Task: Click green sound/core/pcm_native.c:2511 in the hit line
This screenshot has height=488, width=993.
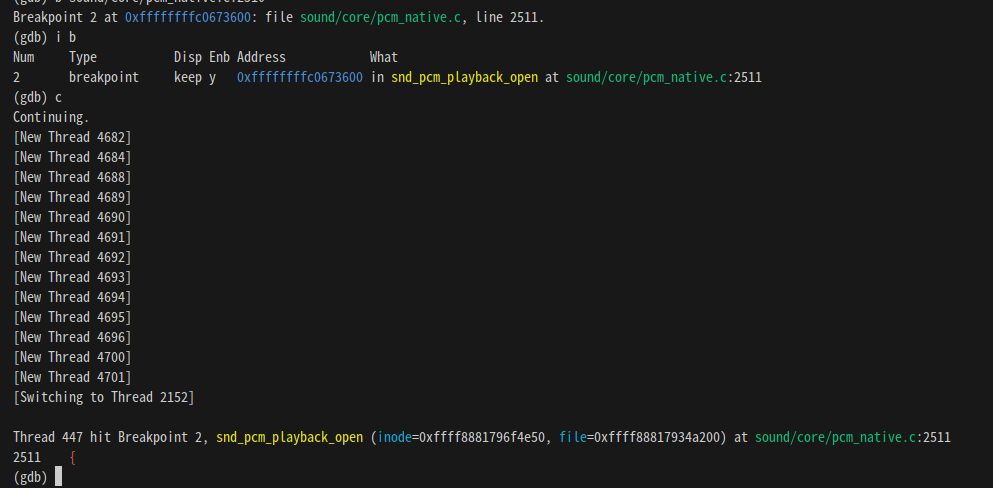Action: tap(853, 437)
